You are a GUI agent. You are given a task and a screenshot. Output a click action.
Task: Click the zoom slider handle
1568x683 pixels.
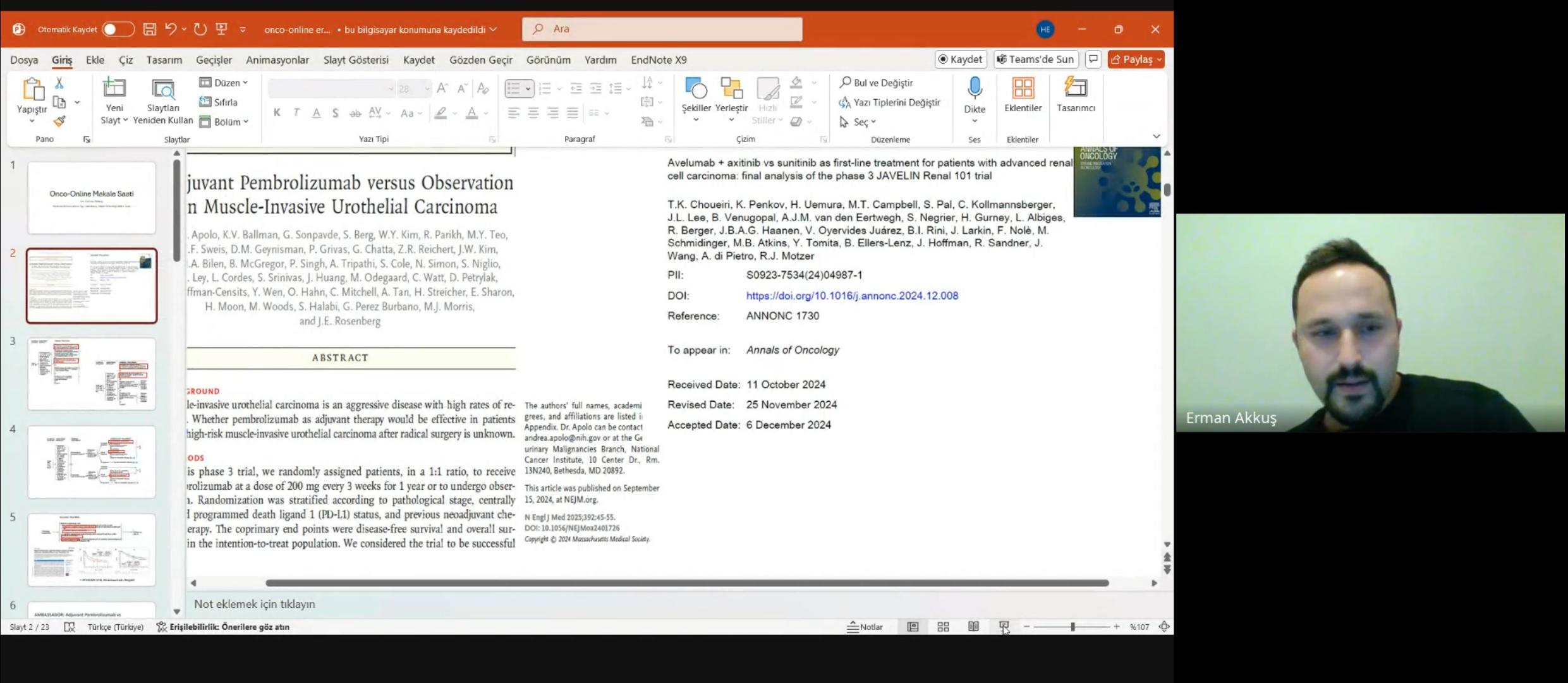click(1073, 627)
